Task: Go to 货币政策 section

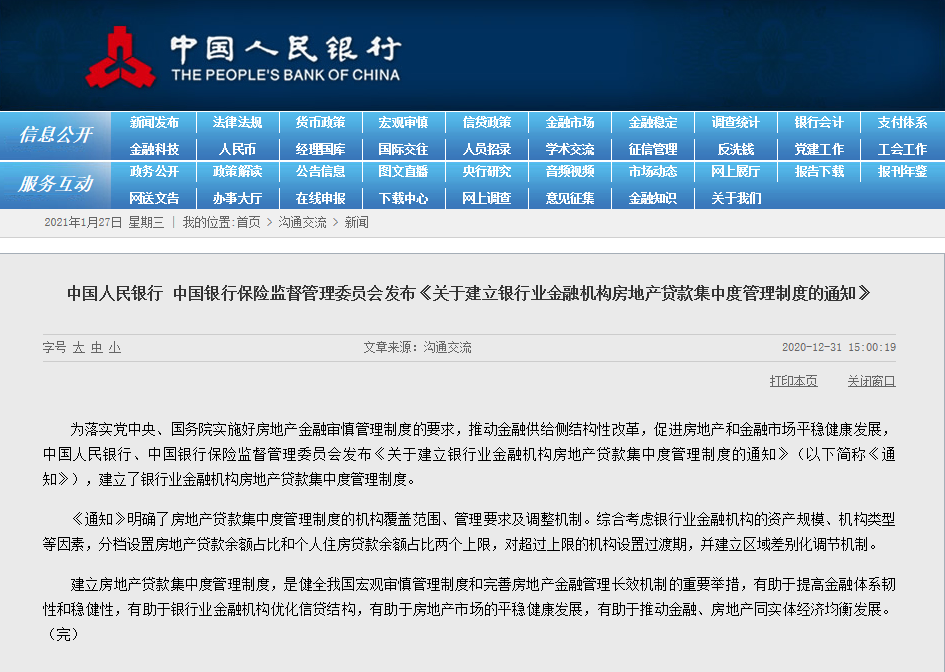Action: (x=321, y=122)
